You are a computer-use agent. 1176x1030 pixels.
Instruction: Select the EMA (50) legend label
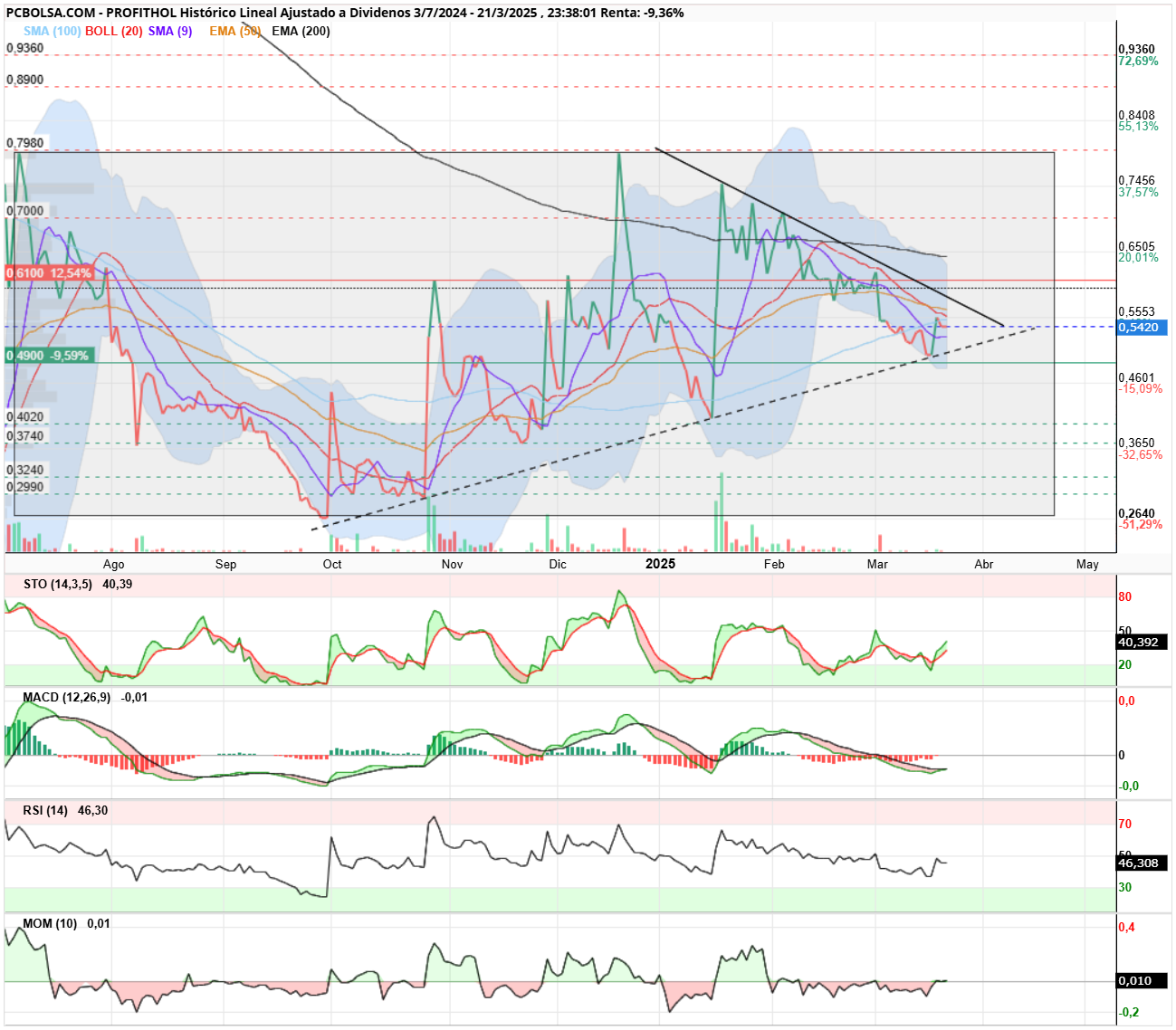coord(235,31)
